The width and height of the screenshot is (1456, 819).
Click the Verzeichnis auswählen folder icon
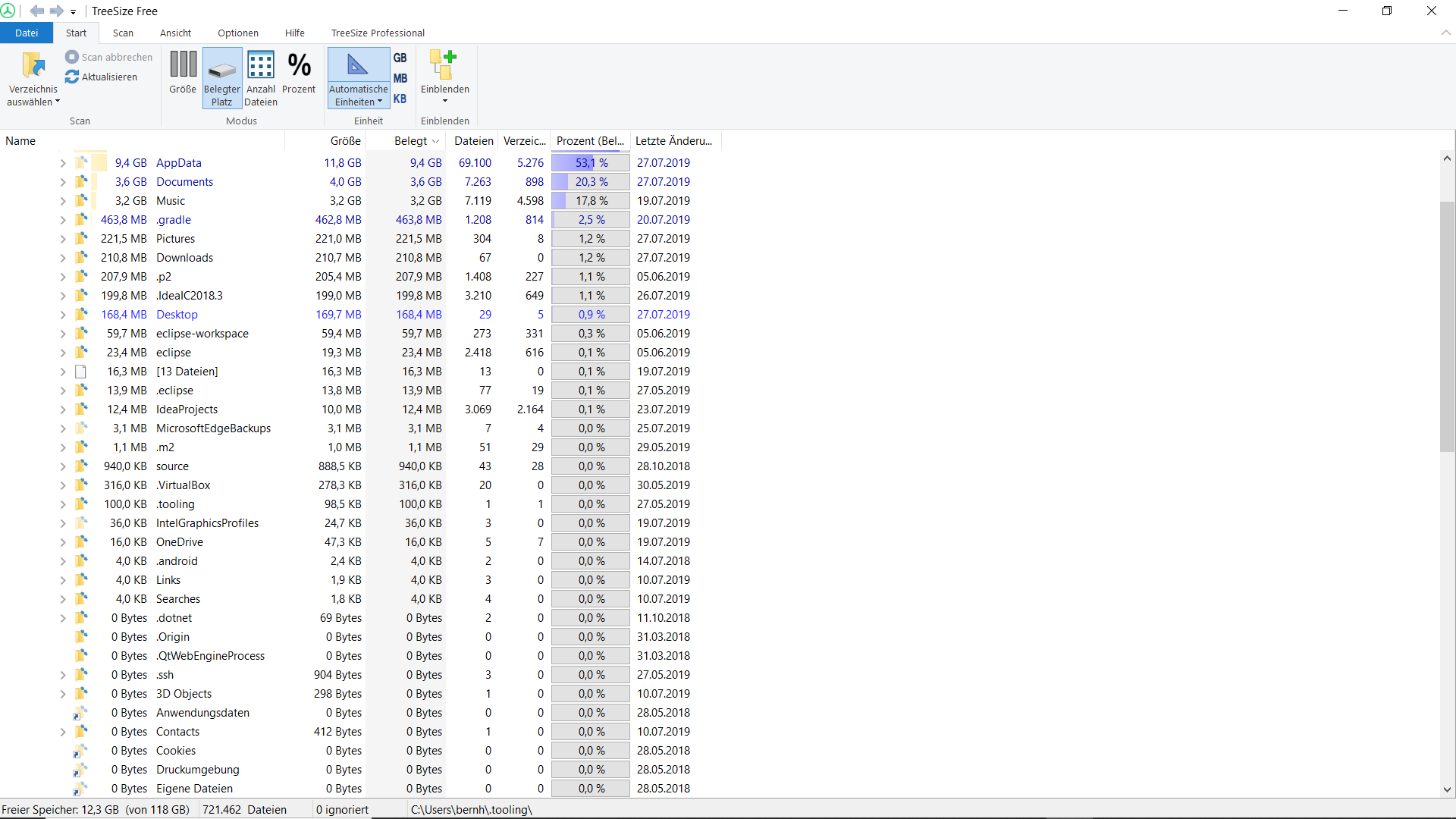(33, 66)
